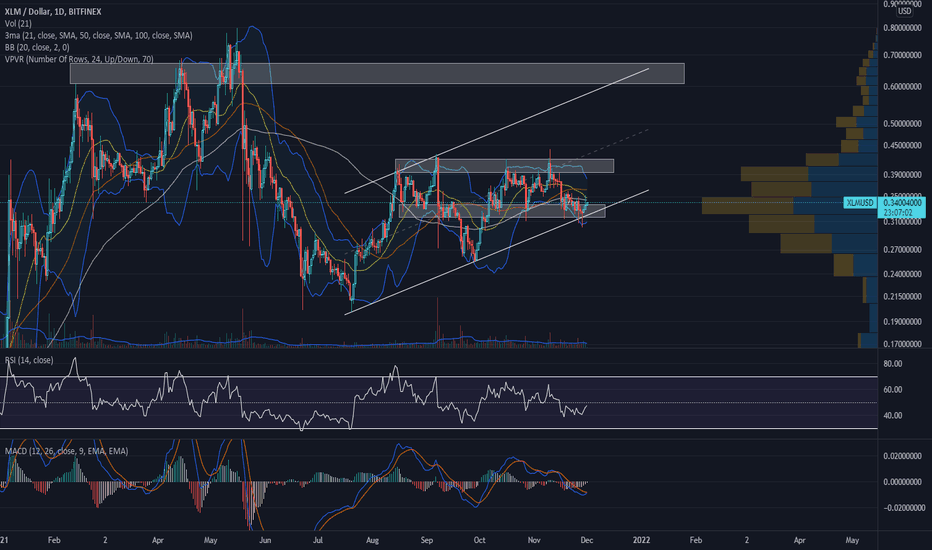Click the 0.70000000 price axis label

pyautogui.click(x=902, y=55)
